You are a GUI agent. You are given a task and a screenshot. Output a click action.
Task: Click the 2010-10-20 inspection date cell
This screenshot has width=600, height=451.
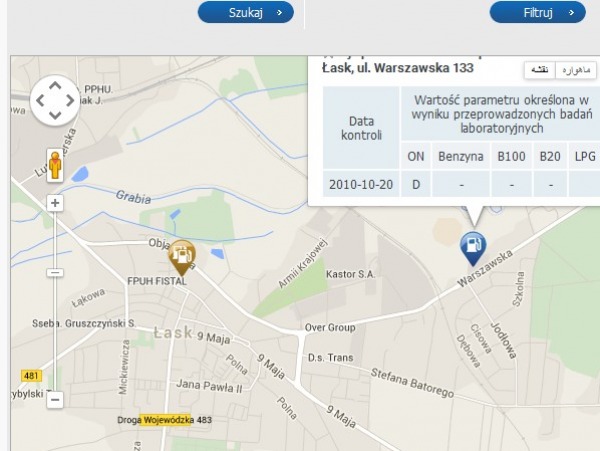tap(361, 184)
